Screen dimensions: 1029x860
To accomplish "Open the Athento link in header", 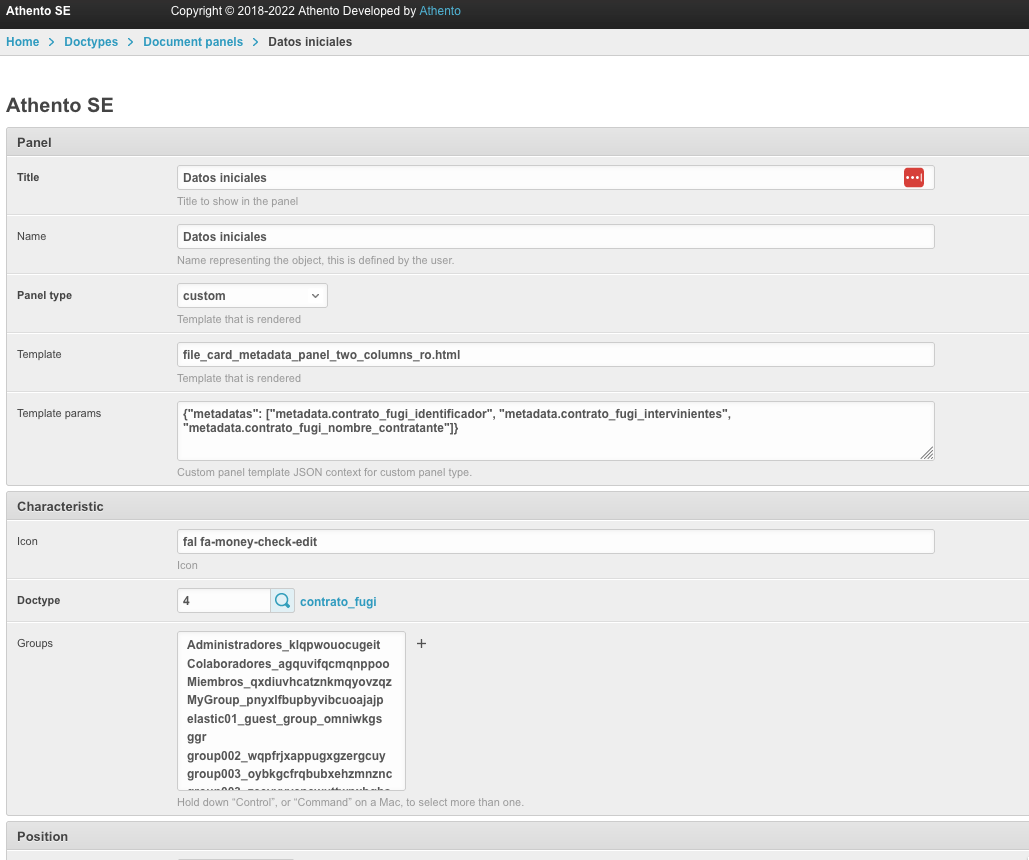I will pyautogui.click(x=440, y=11).
